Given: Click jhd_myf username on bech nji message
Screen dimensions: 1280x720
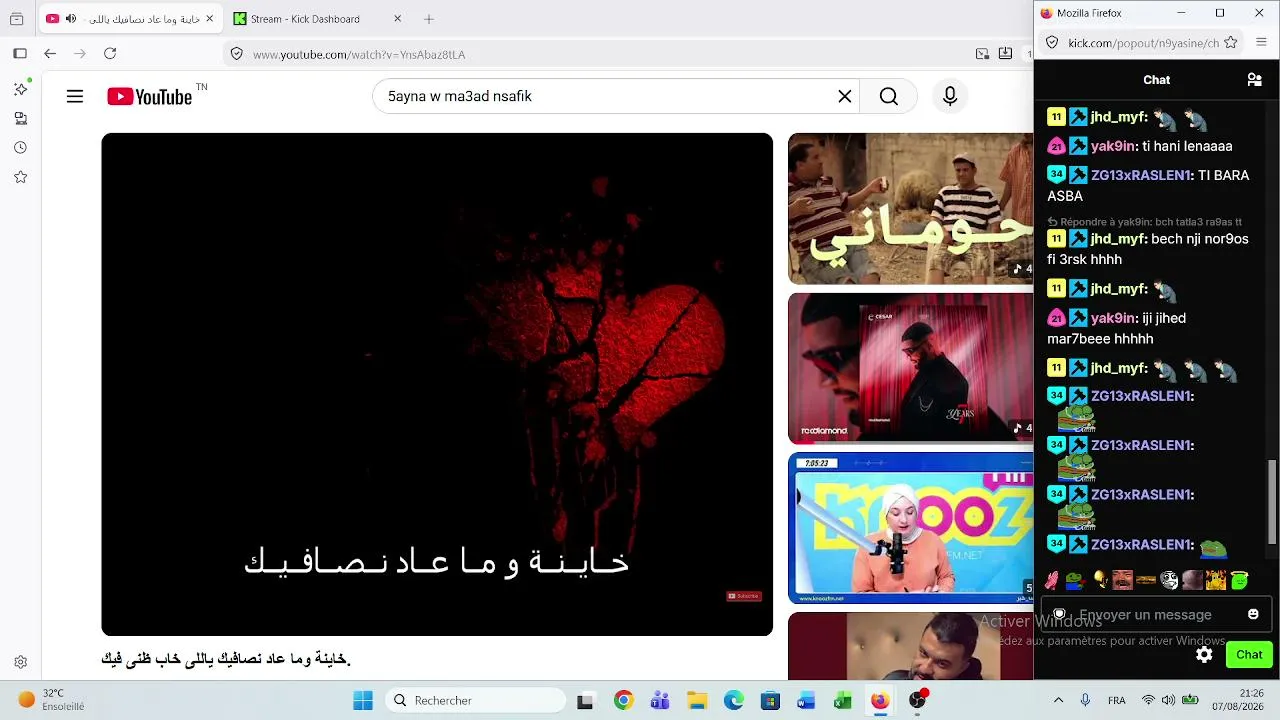Looking at the screenshot, I should pos(1119,239).
